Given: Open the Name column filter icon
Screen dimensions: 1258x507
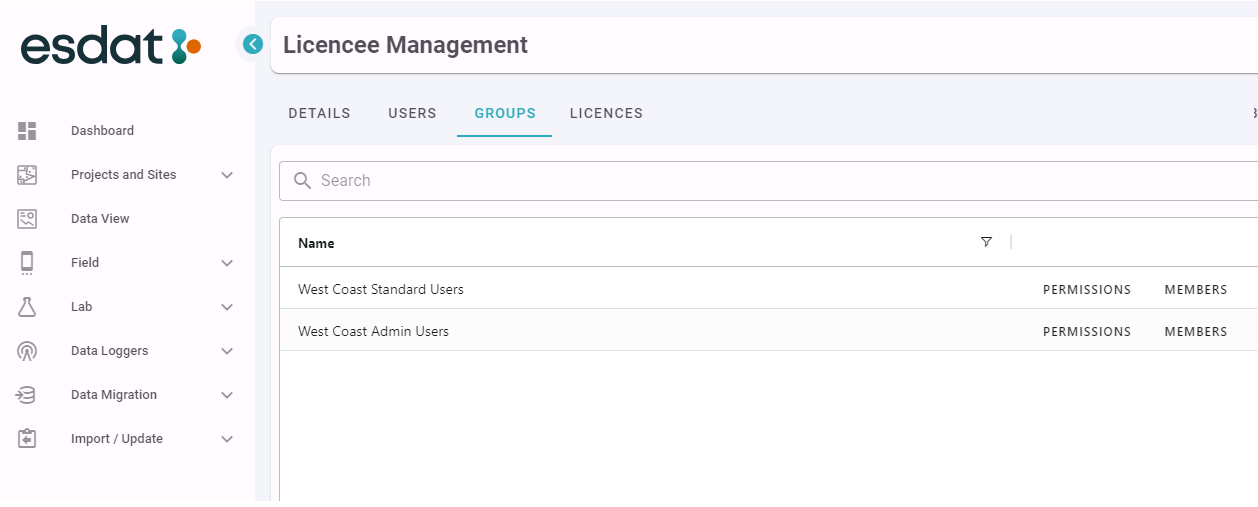Looking at the screenshot, I should (986, 242).
